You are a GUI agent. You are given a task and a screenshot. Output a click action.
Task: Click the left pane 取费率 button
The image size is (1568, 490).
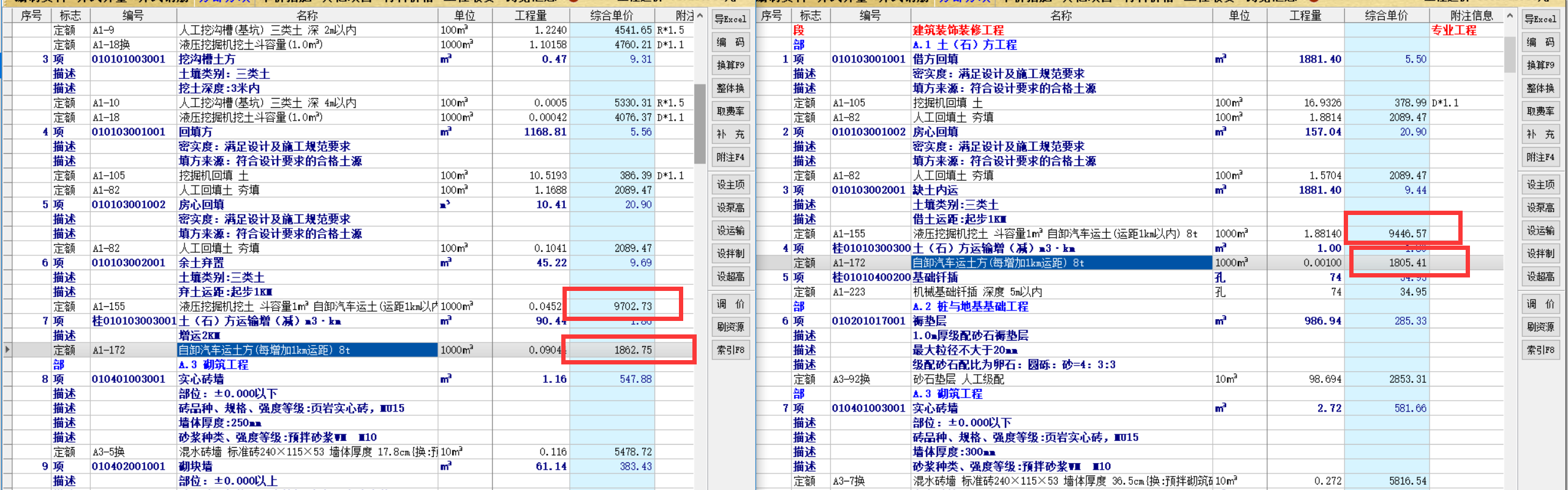[730, 111]
